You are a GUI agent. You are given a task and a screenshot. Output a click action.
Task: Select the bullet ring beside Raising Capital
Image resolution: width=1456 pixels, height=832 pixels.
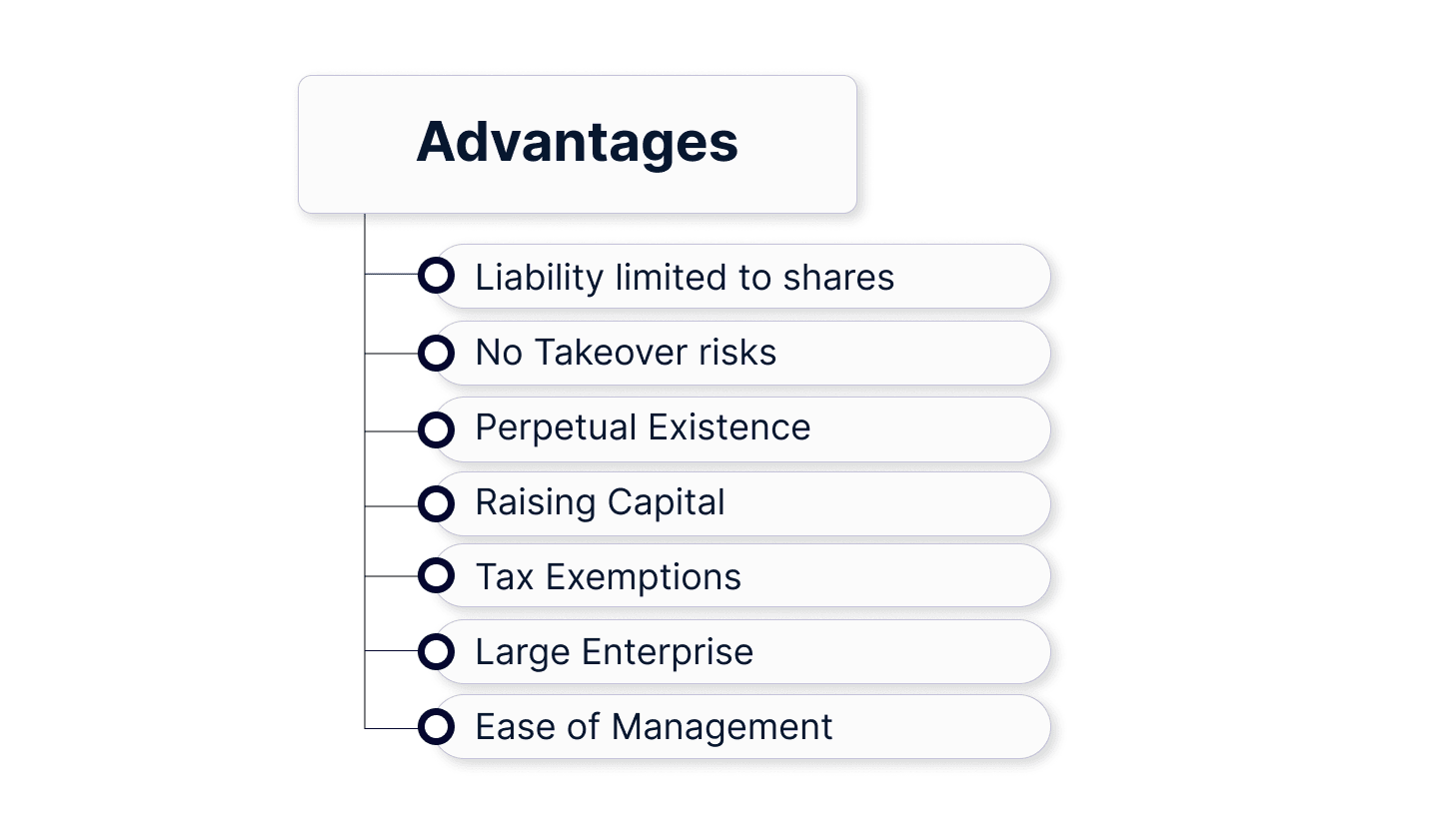pyautogui.click(x=436, y=503)
